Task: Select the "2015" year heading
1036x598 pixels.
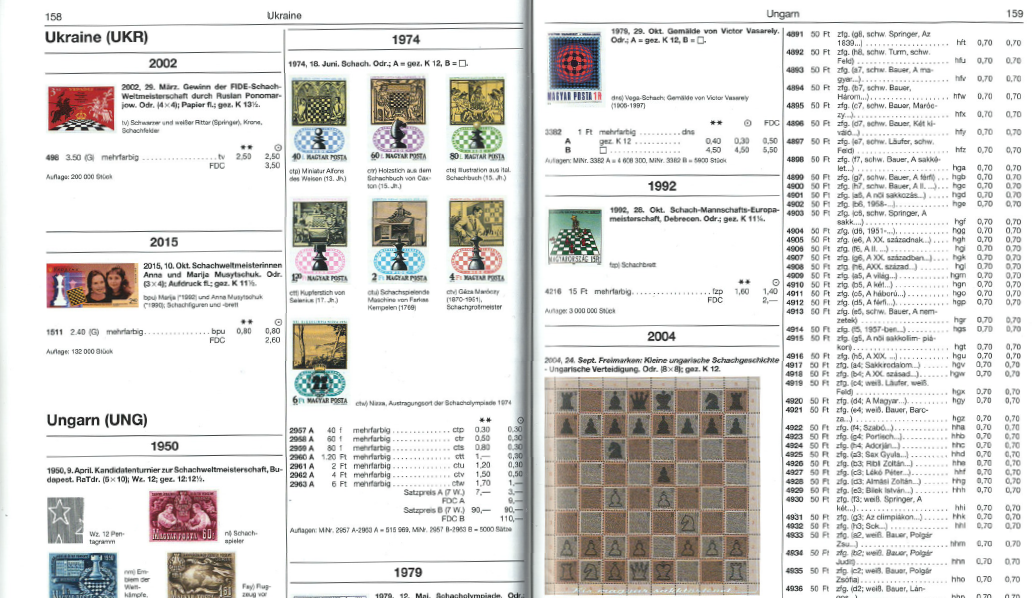Action: tap(164, 243)
